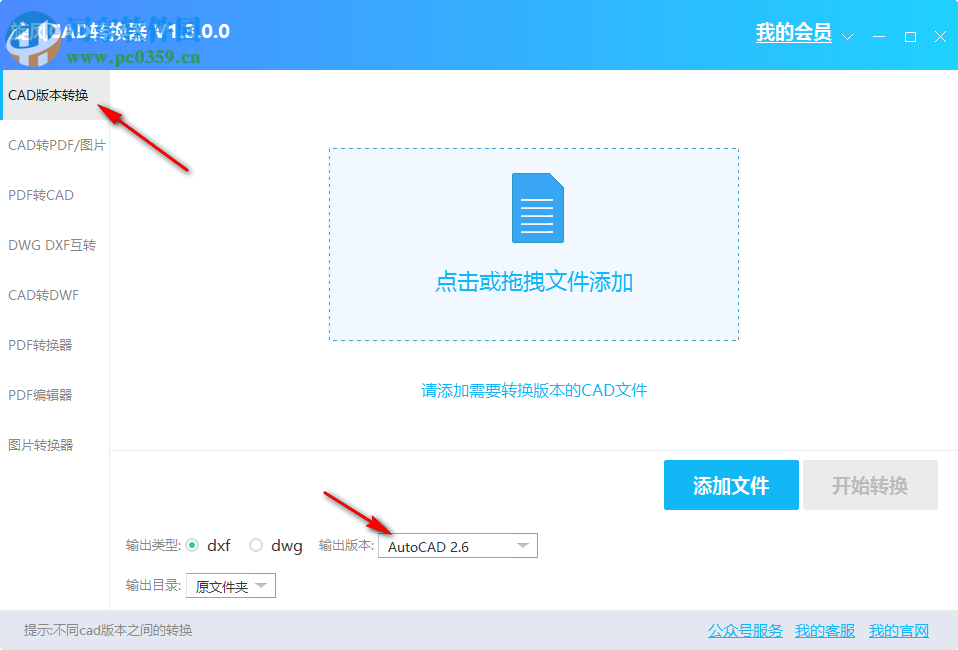Open the PDF转换器 sidebar entry

coord(41,344)
